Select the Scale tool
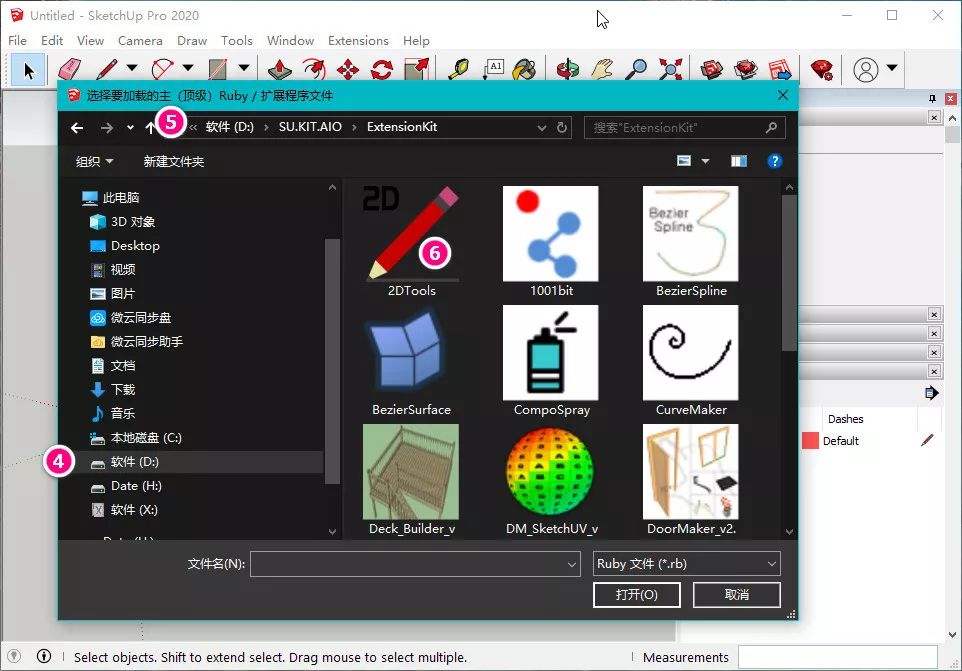The width and height of the screenshot is (962, 671). tap(417, 69)
